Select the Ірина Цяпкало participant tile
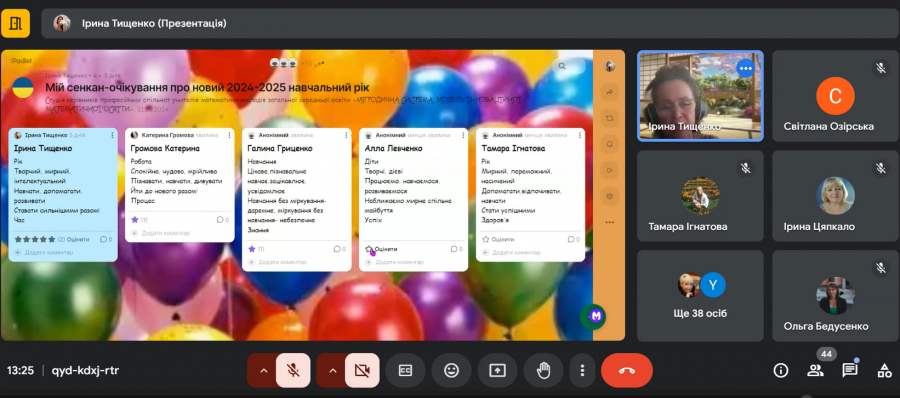The height and width of the screenshot is (398, 900). point(835,196)
